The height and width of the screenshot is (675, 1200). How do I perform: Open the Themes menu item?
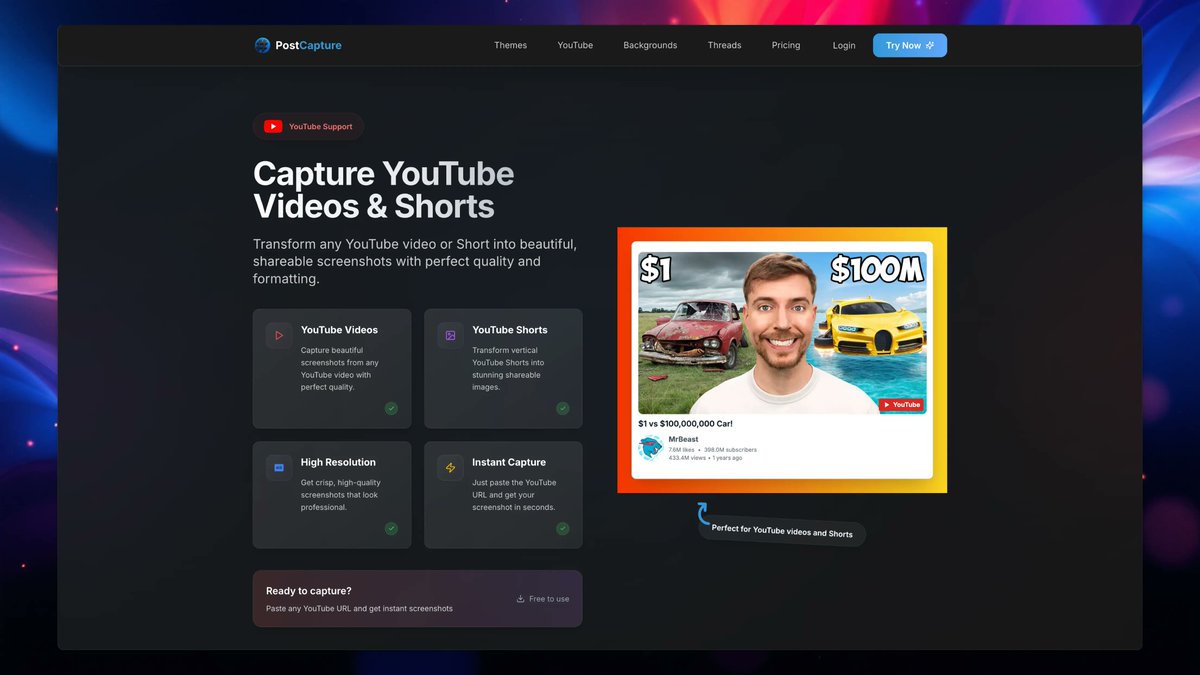(x=510, y=45)
